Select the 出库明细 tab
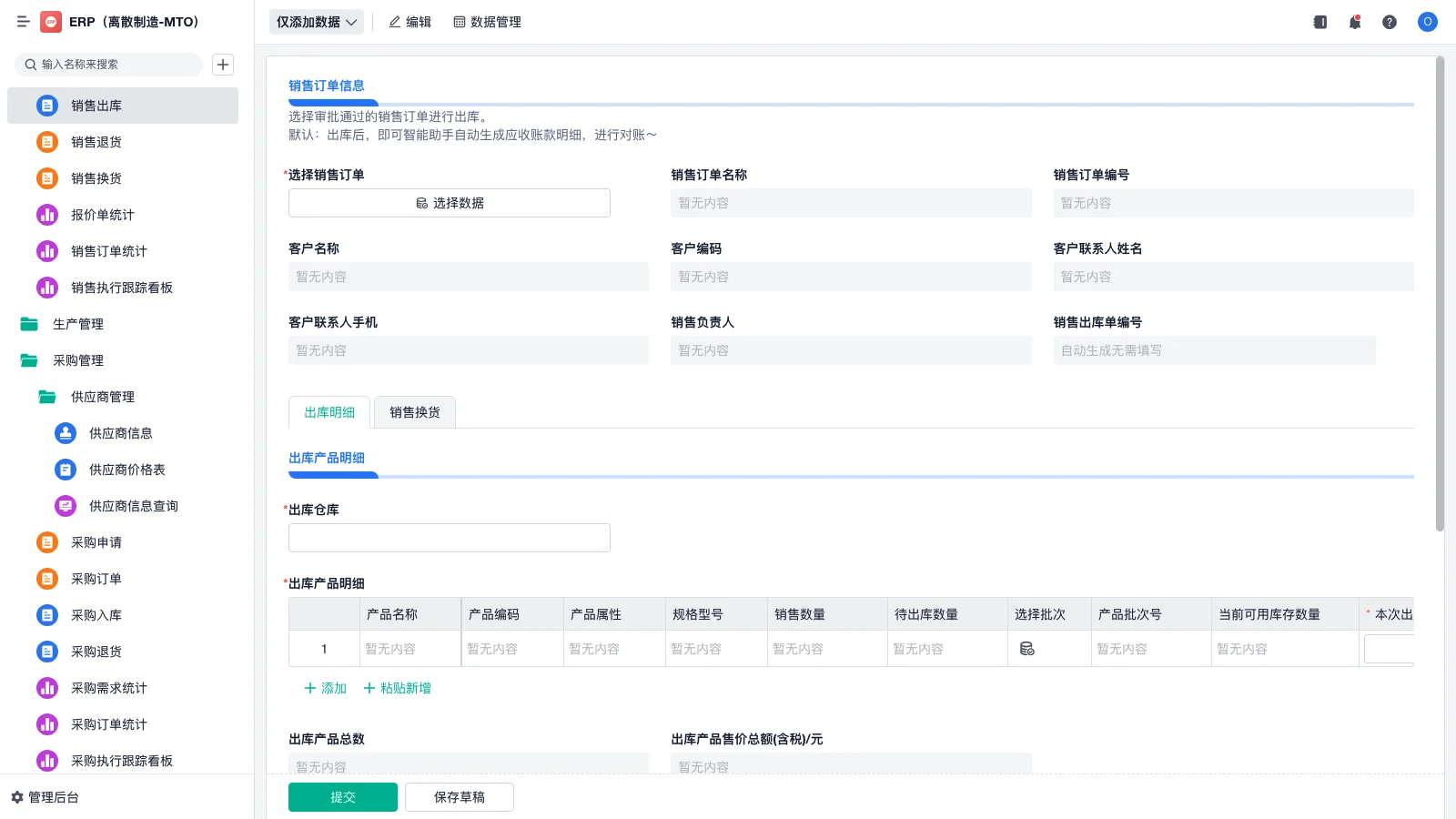This screenshot has height=819, width=1456. coord(329,412)
